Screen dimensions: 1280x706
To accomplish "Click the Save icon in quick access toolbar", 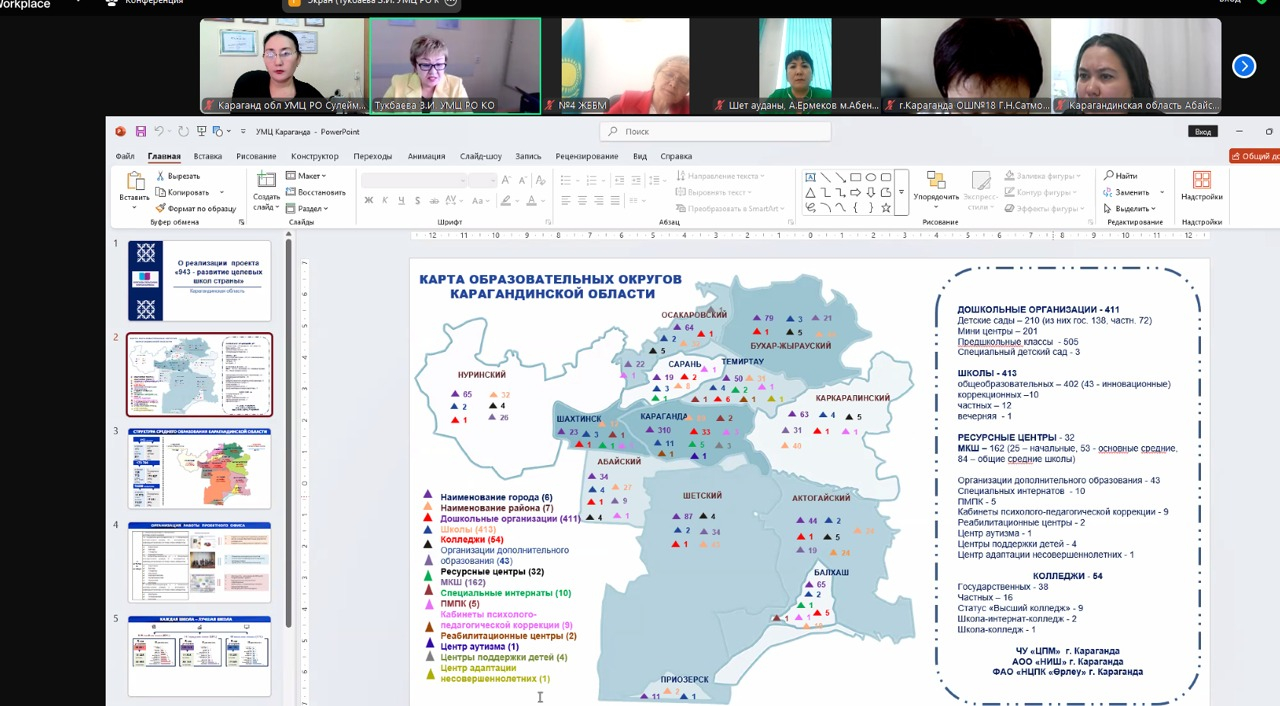I will [x=141, y=131].
